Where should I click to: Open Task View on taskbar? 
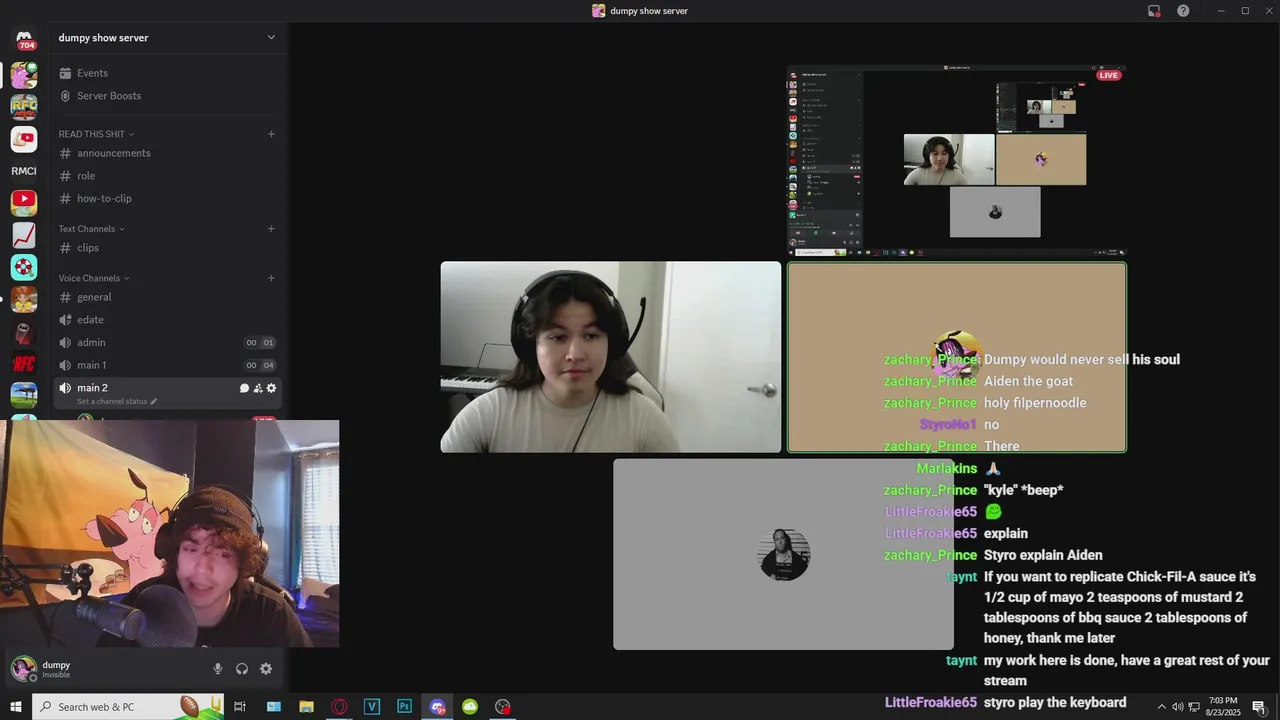click(x=240, y=706)
